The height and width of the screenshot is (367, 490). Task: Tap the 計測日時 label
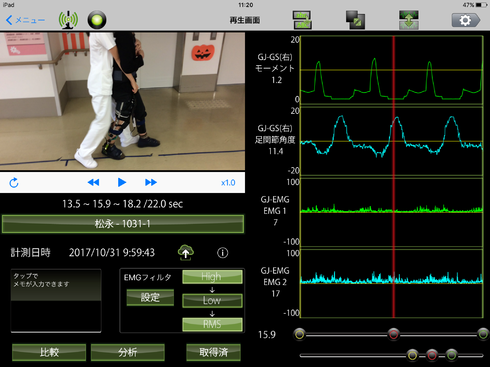(x=31, y=253)
